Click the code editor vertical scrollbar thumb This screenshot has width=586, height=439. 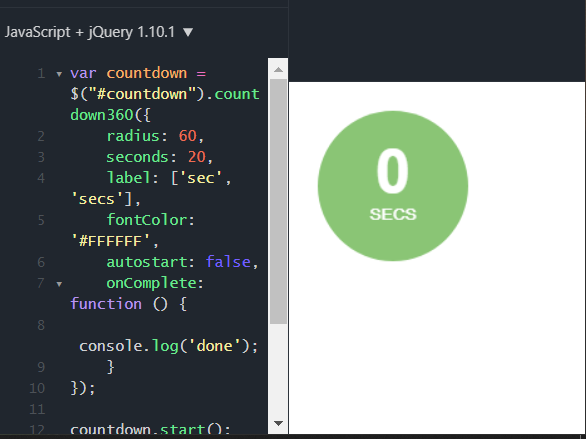(278, 202)
